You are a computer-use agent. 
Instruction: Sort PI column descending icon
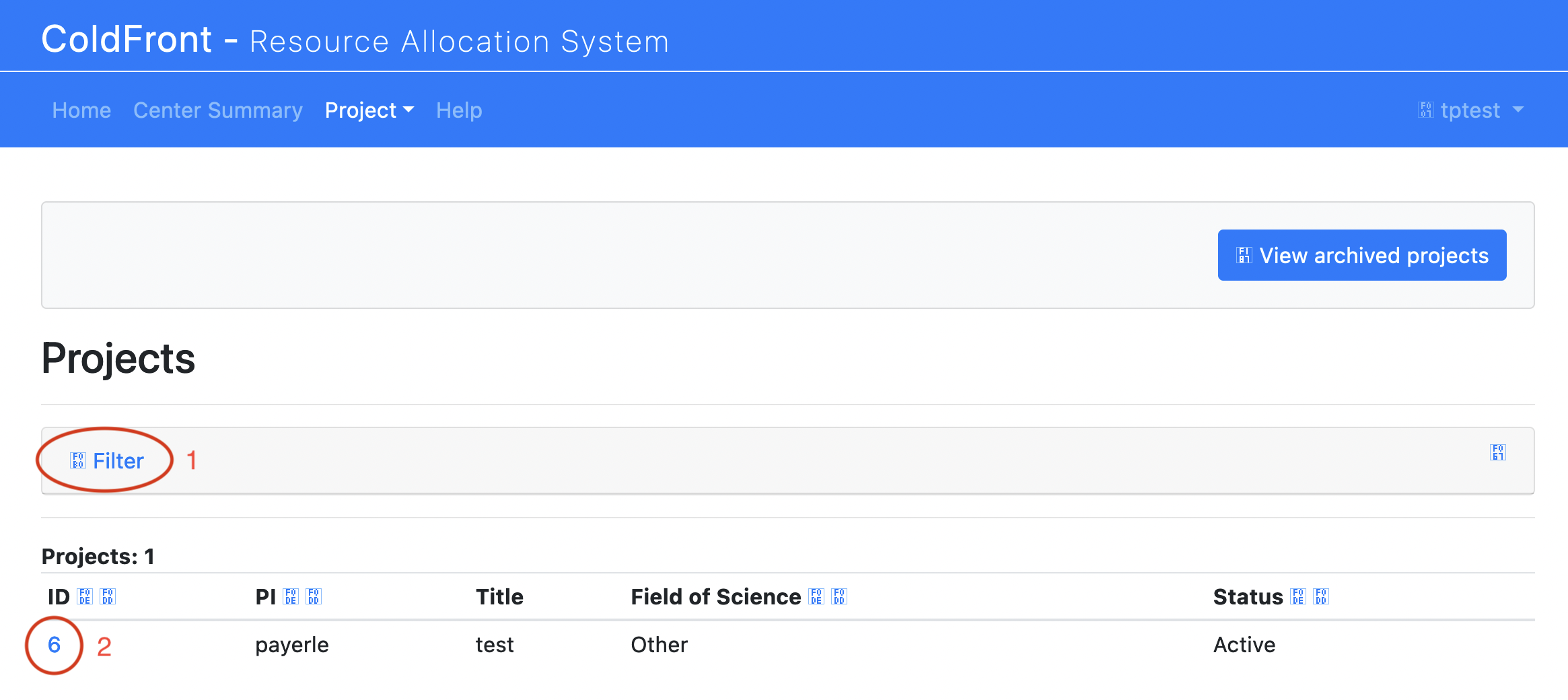click(x=314, y=596)
